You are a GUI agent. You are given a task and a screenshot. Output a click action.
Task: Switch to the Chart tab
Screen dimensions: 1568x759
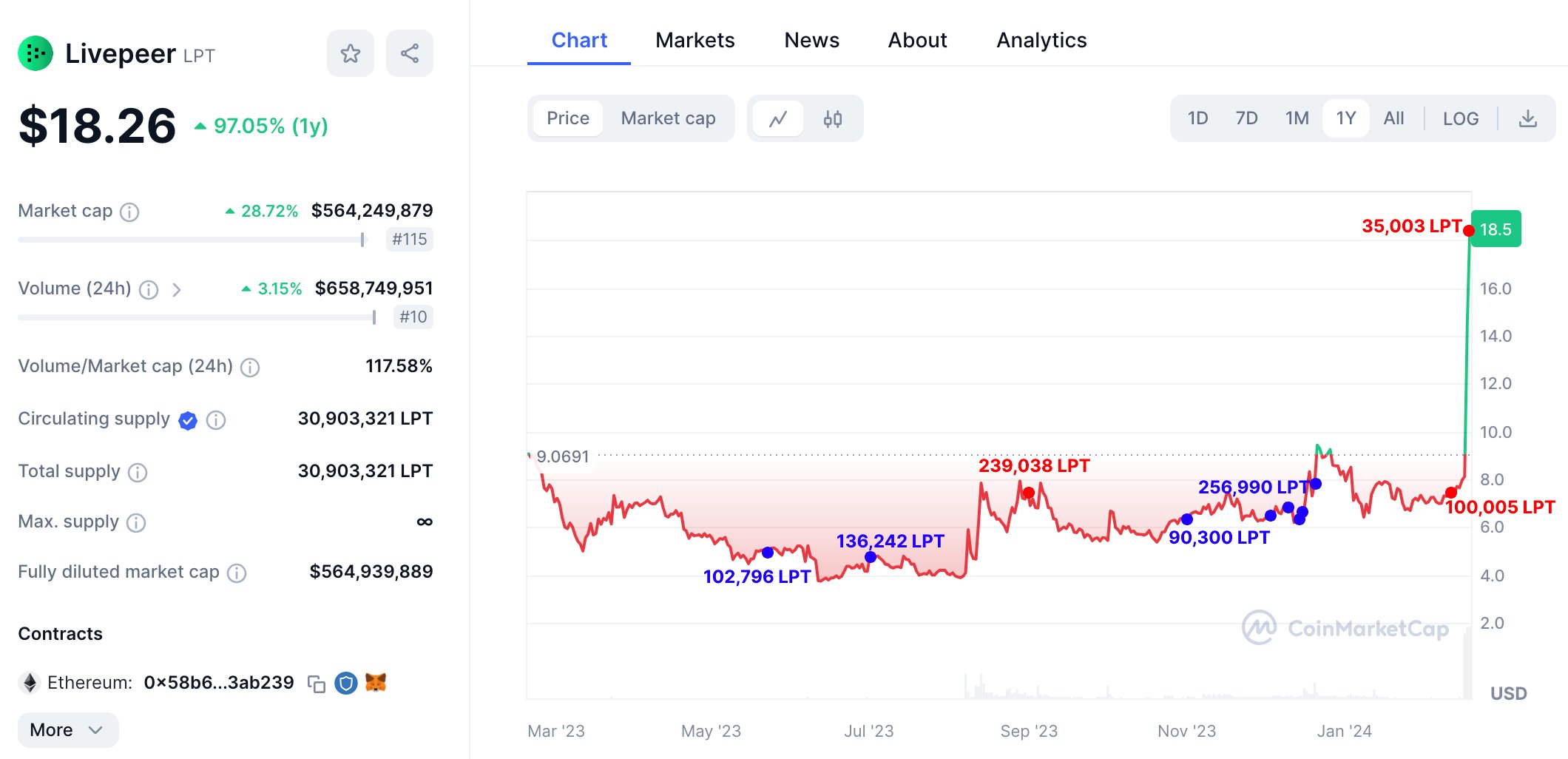point(579,40)
